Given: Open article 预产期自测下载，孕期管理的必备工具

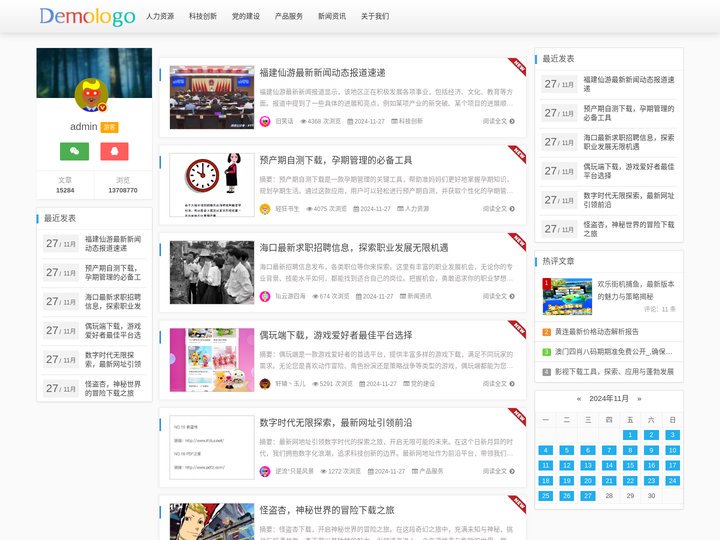Looking at the screenshot, I should click(x=336, y=160).
